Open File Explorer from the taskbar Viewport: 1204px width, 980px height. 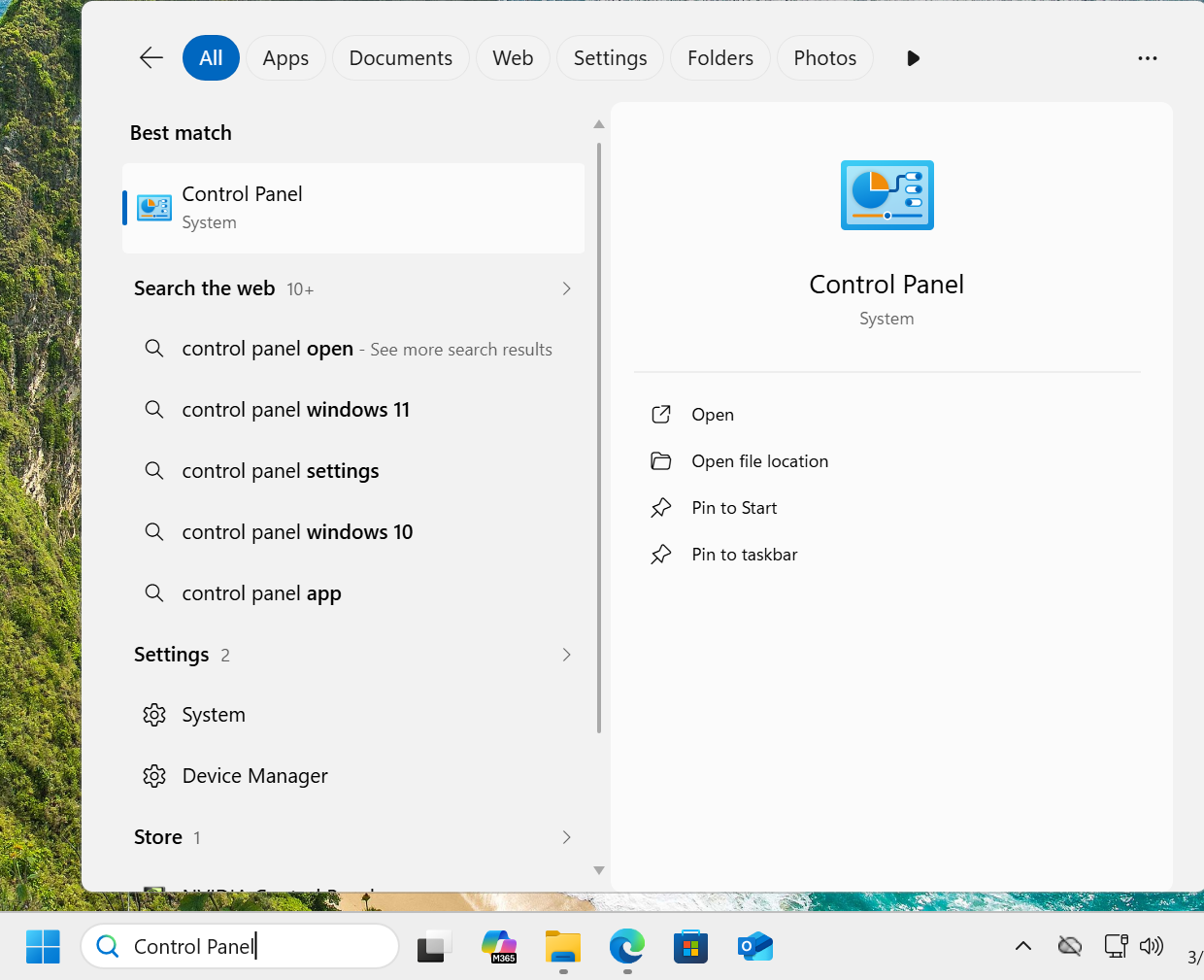click(x=563, y=946)
